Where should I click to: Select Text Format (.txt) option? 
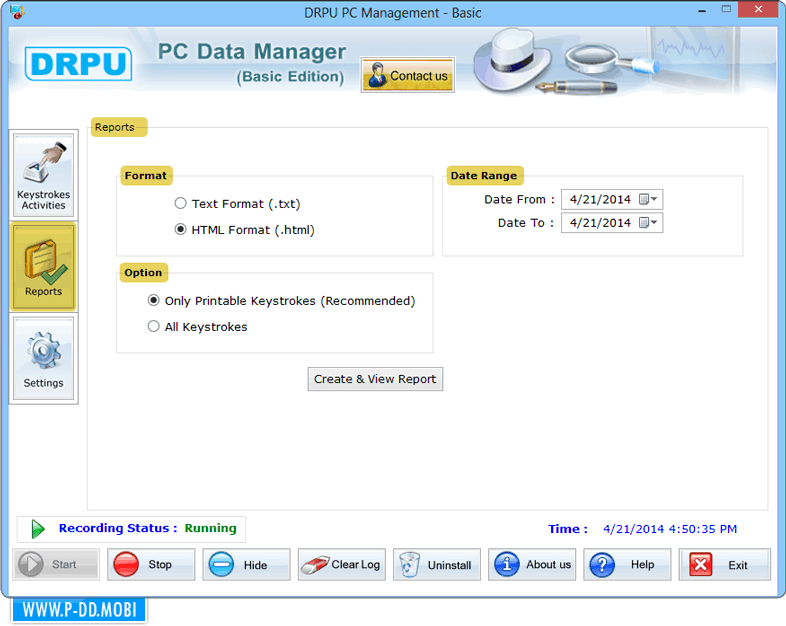click(181, 204)
